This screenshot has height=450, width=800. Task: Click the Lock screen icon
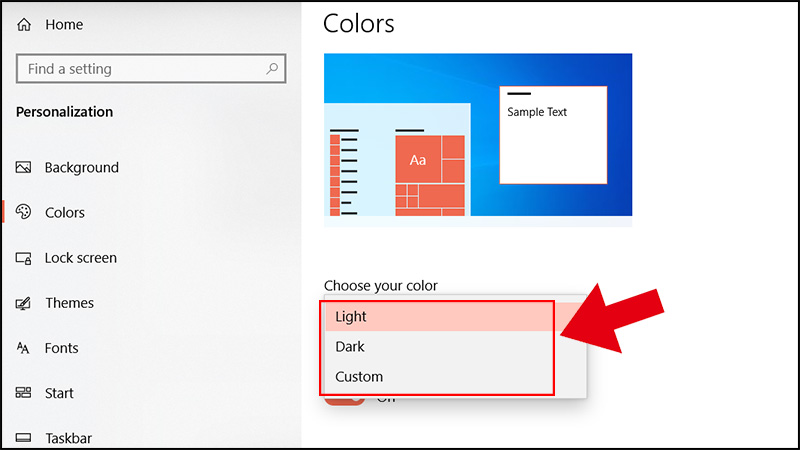[x=24, y=258]
